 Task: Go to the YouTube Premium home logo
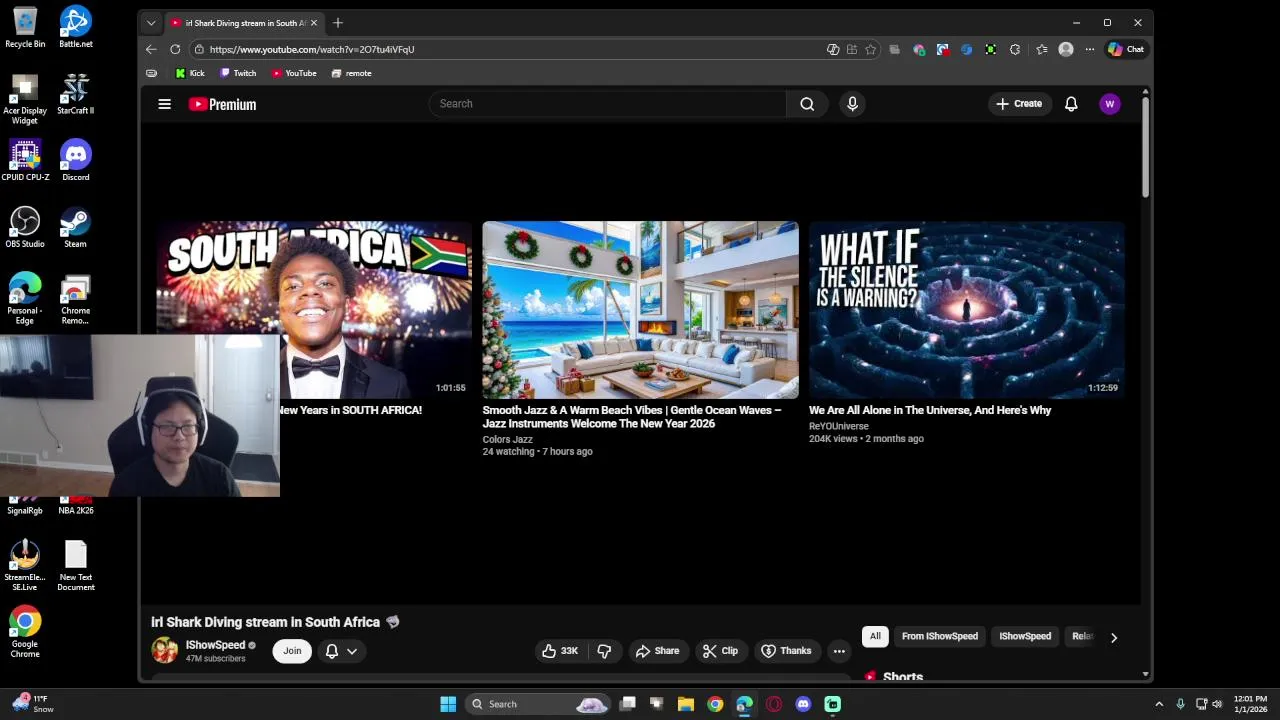point(222,104)
